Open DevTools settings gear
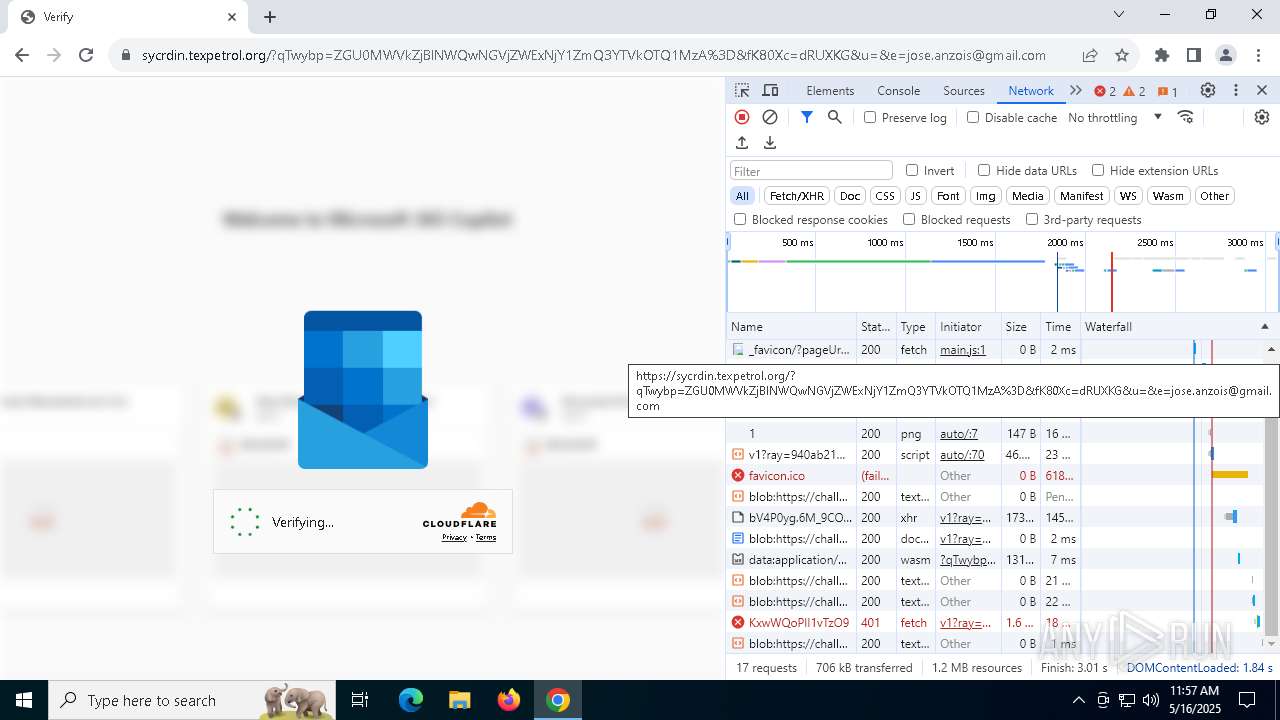The image size is (1280, 720). (x=1208, y=90)
